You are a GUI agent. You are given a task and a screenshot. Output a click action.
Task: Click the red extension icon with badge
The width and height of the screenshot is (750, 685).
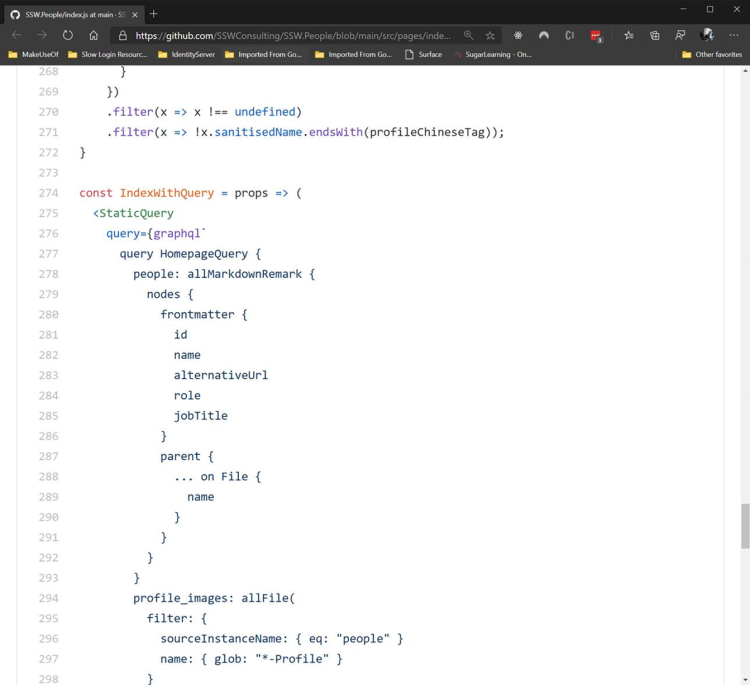tap(596, 35)
